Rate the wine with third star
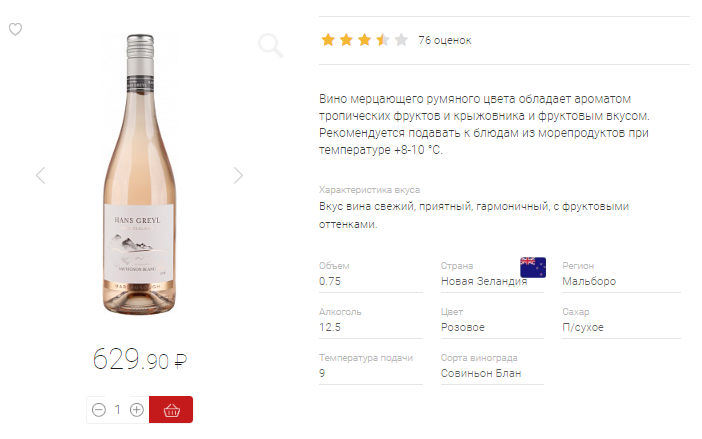Image resolution: width=702 pixels, height=439 pixels. [364, 40]
